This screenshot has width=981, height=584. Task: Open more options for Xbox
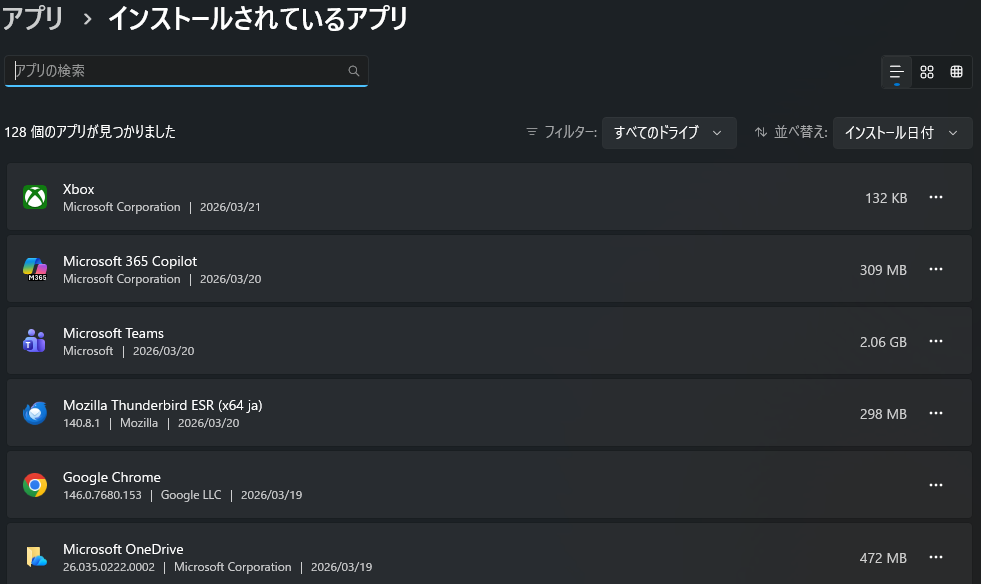pos(935,197)
